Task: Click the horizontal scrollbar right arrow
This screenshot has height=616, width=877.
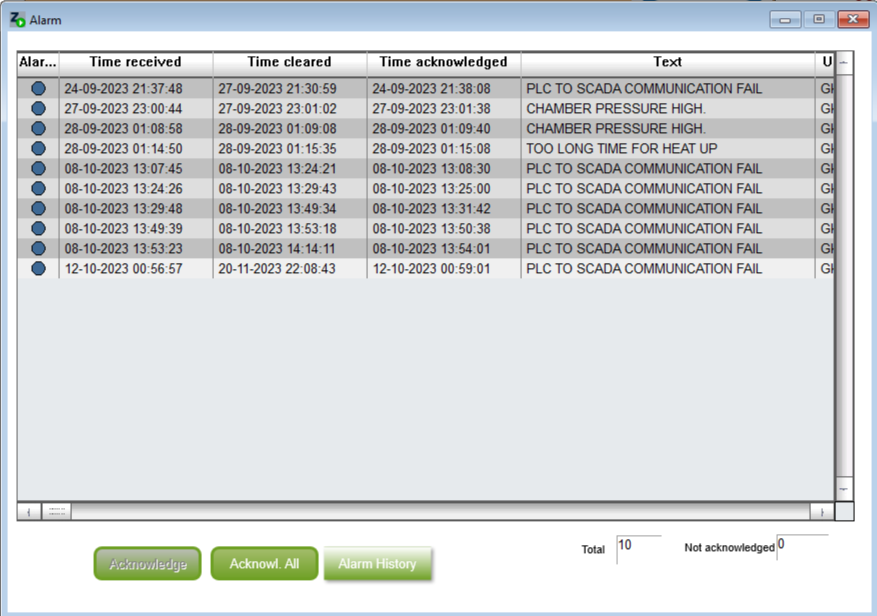Action: [822, 512]
